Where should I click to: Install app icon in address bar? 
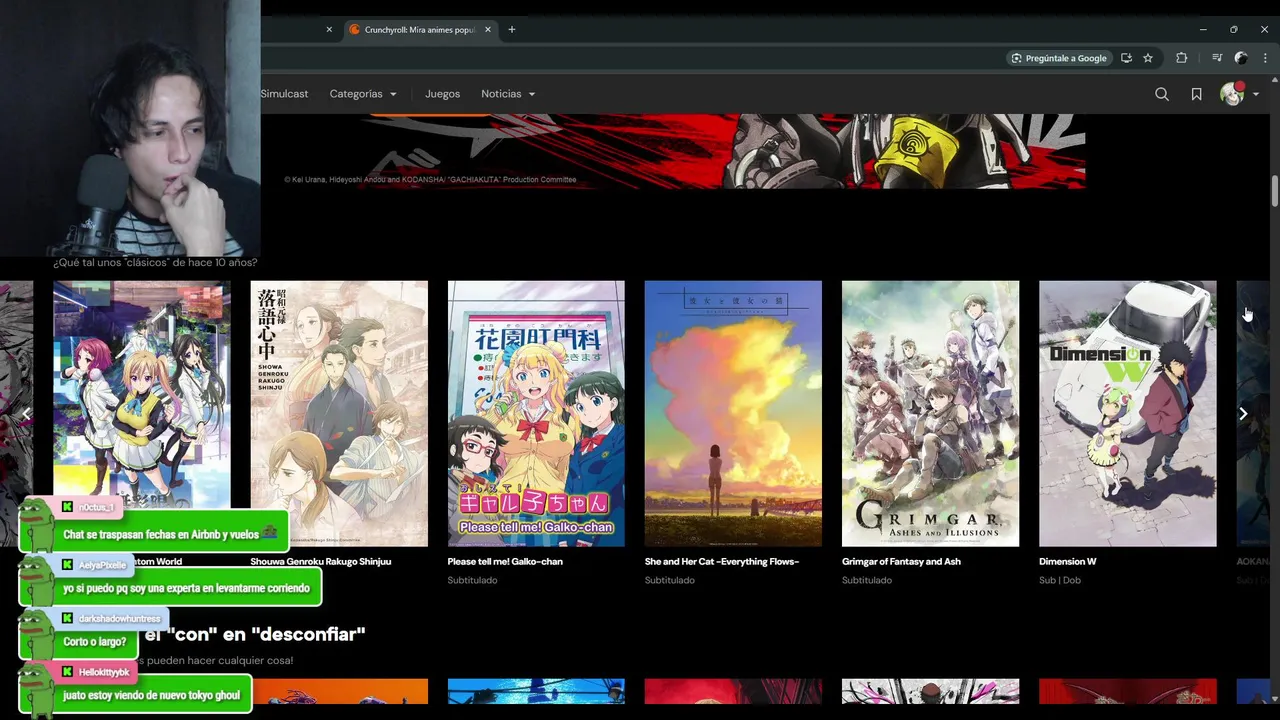tap(1126, 58)
